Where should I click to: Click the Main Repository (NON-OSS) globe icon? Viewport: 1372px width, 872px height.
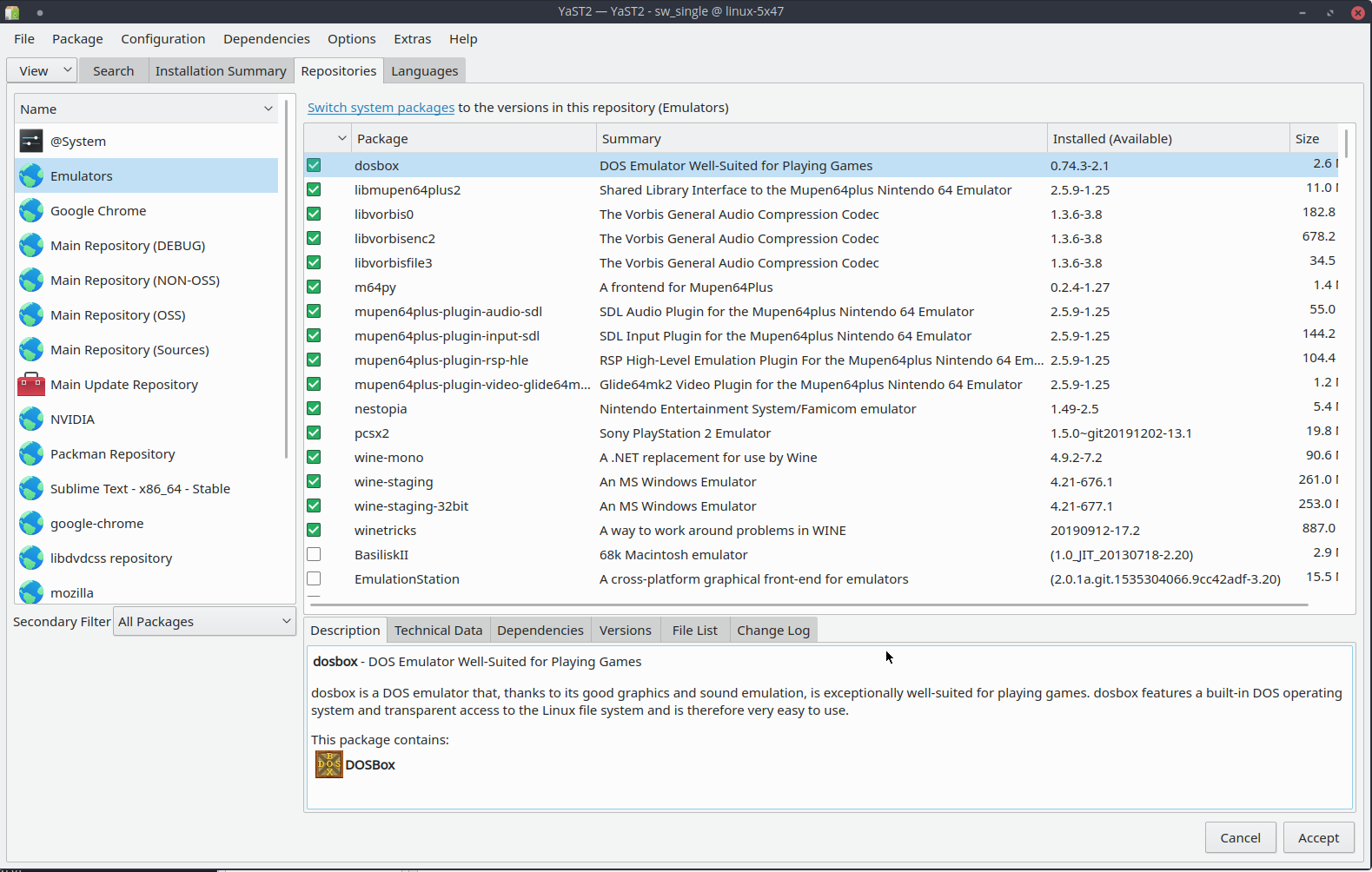click(31, 280)
